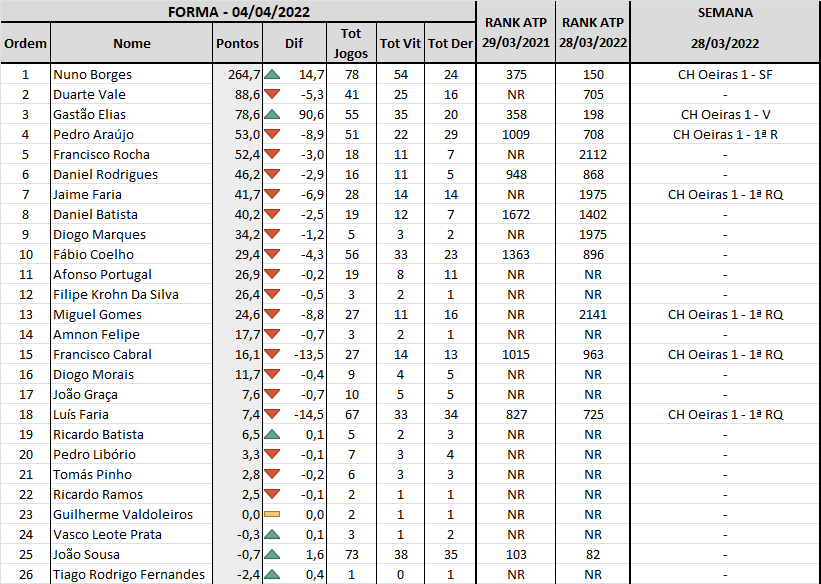Click the red down arrow in Luís Faria row

pos(272,414)
